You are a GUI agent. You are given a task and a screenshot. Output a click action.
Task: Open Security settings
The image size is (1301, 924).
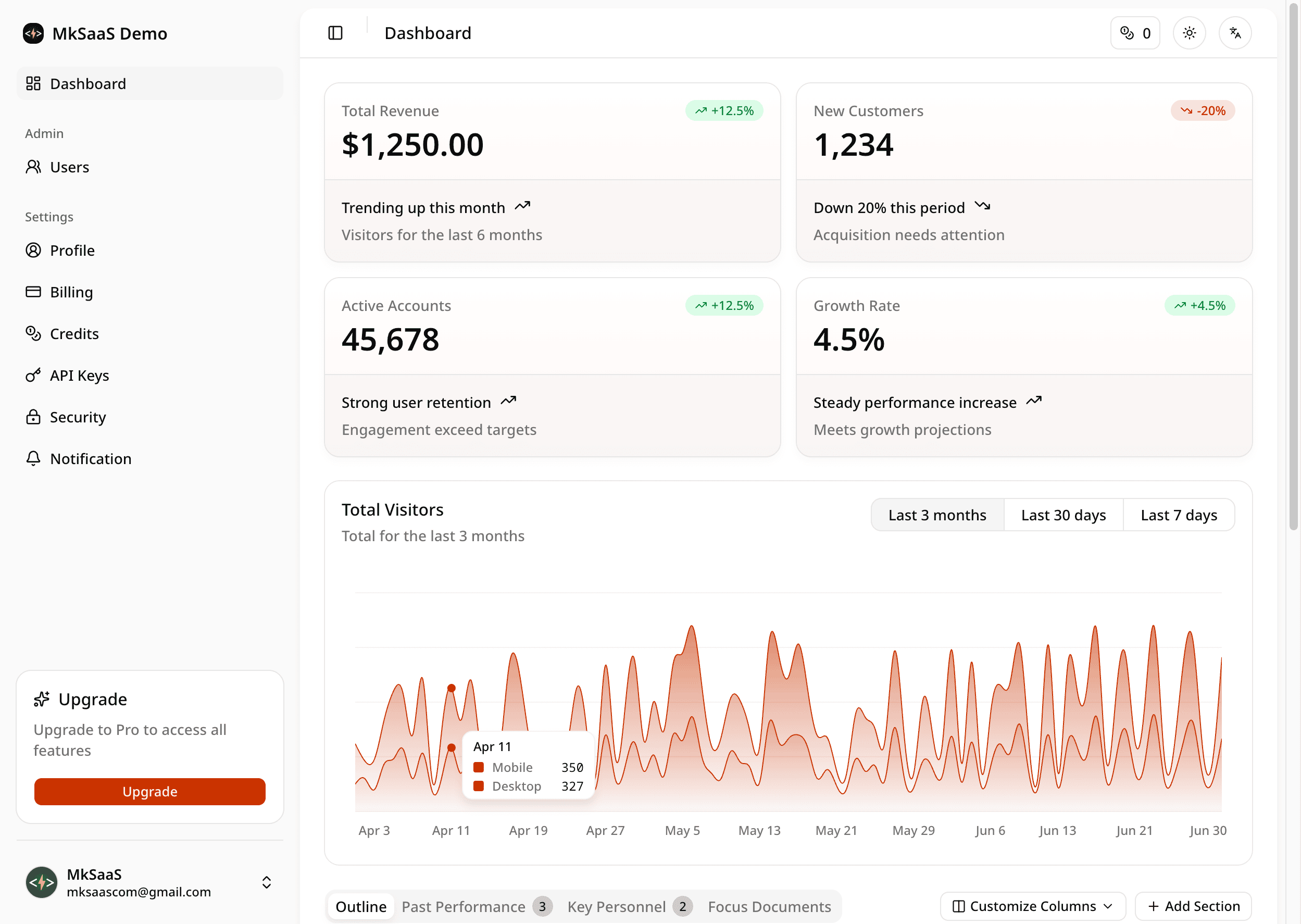(x=78, y=417)
